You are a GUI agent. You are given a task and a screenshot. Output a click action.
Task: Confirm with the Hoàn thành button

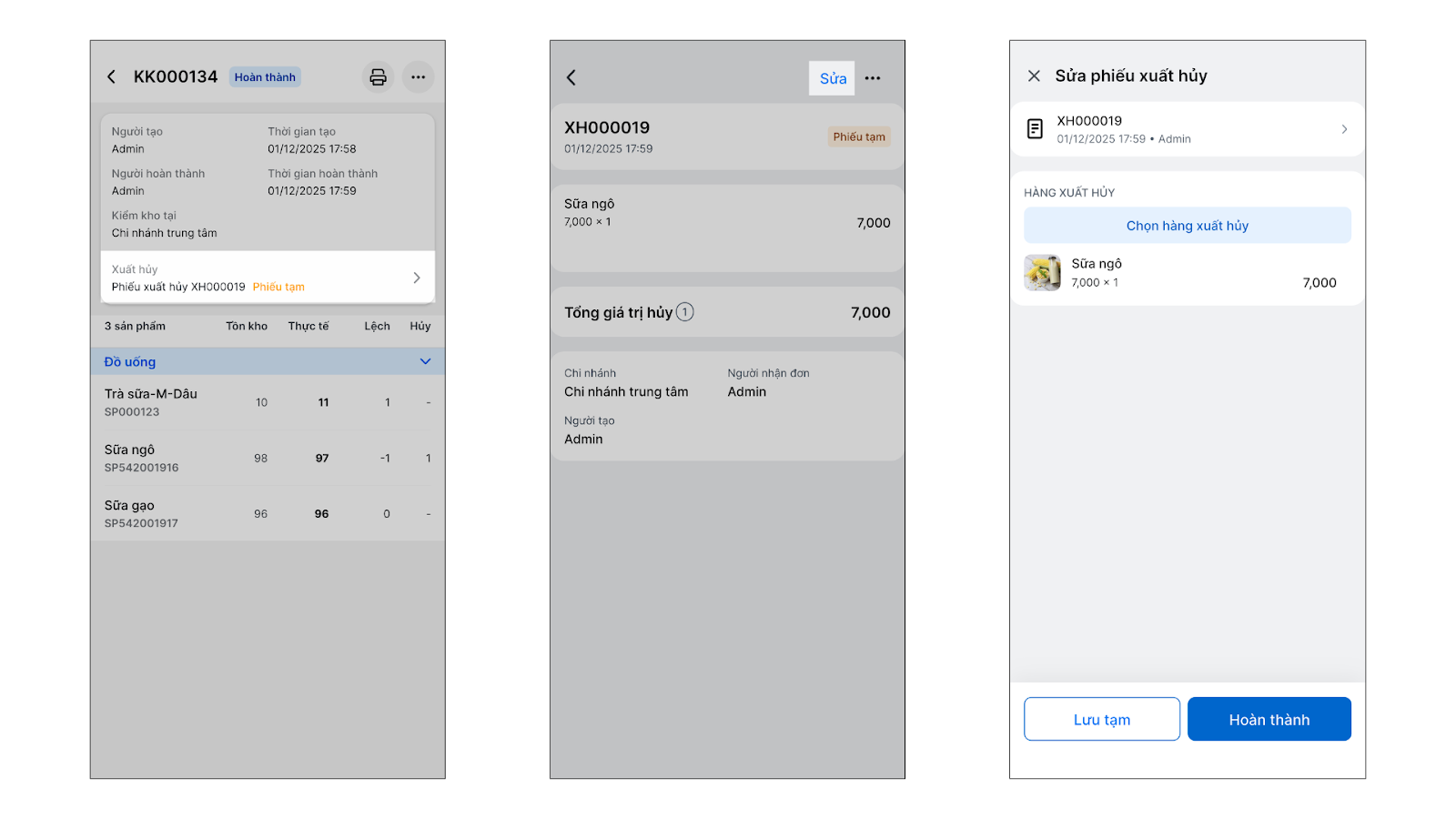point(1269,719)
